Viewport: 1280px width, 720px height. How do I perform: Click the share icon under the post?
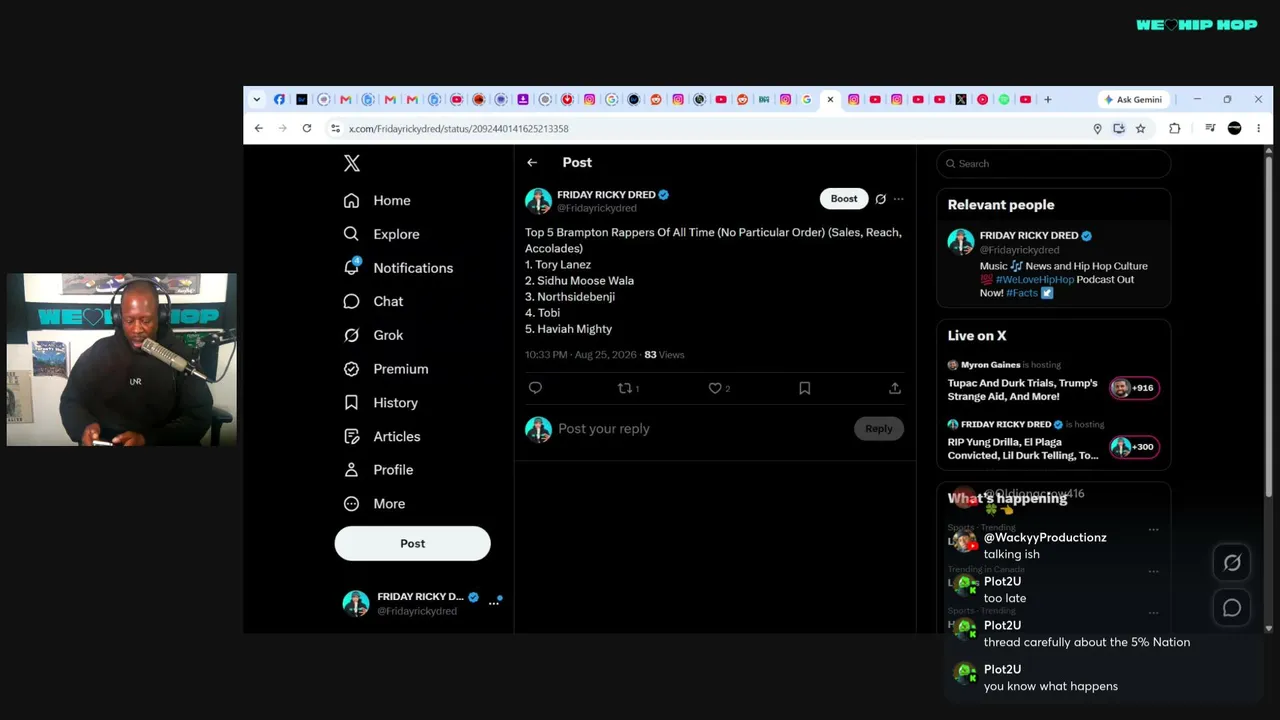tap(895, 388)
